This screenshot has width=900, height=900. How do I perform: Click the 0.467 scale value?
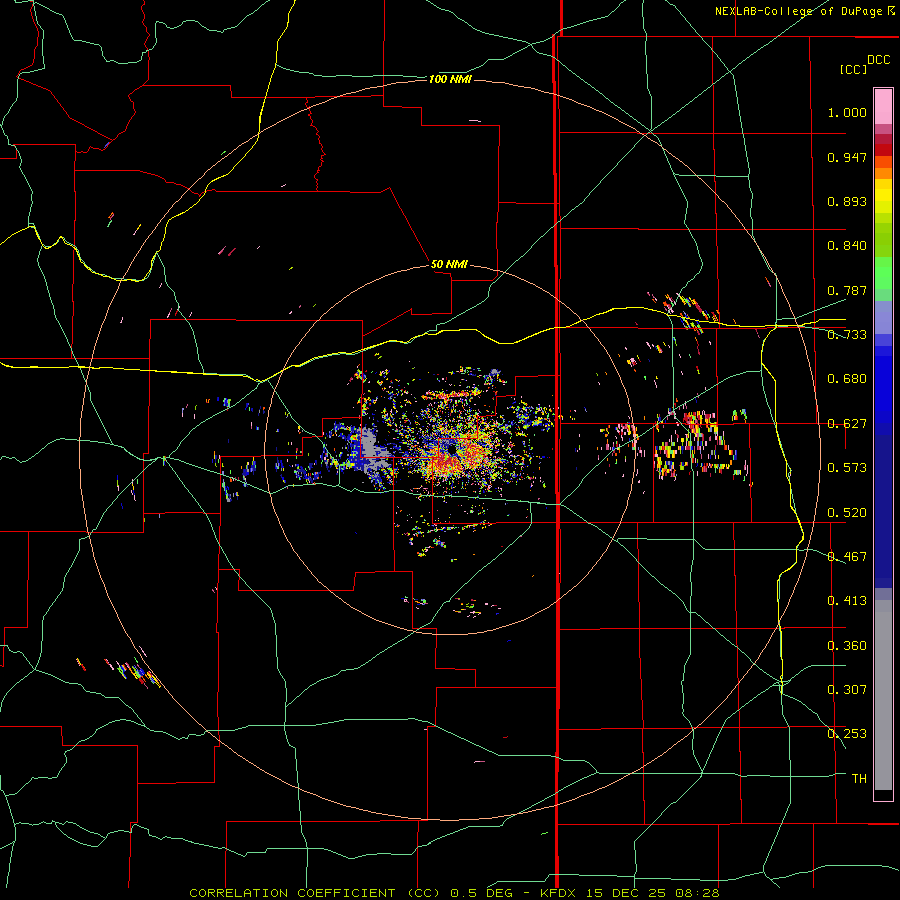pyautogui.click(x=847, y=557)
